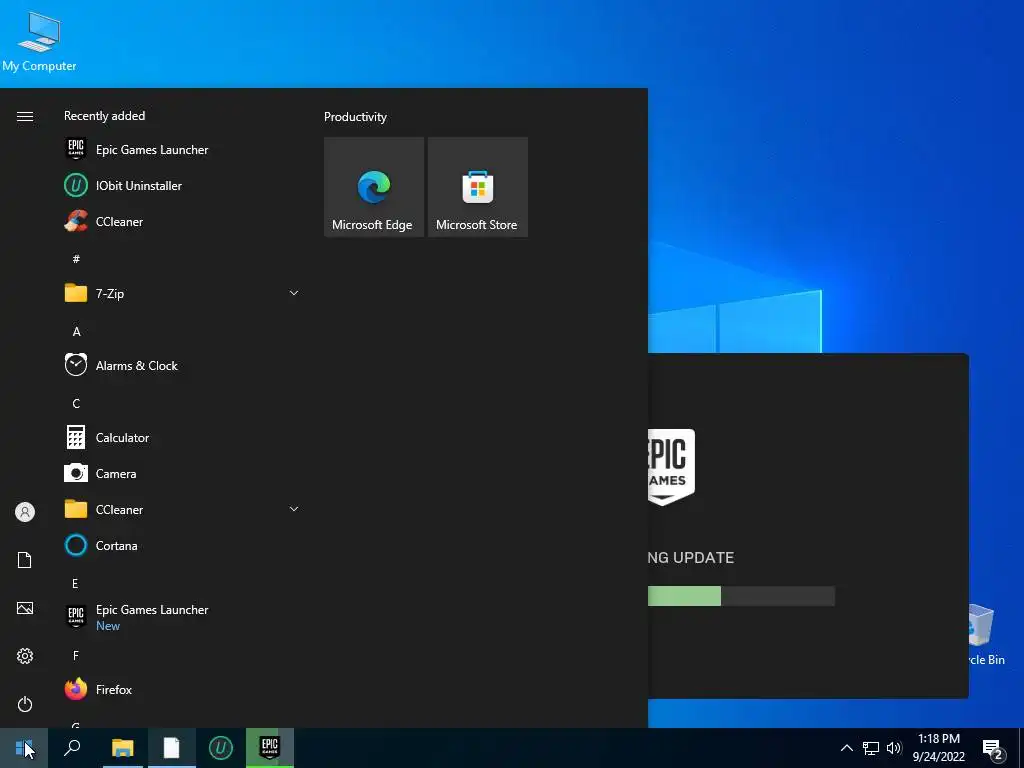Click the letter A section header
This screenshot has width=1024, height=768.
(x=76, y=331)
